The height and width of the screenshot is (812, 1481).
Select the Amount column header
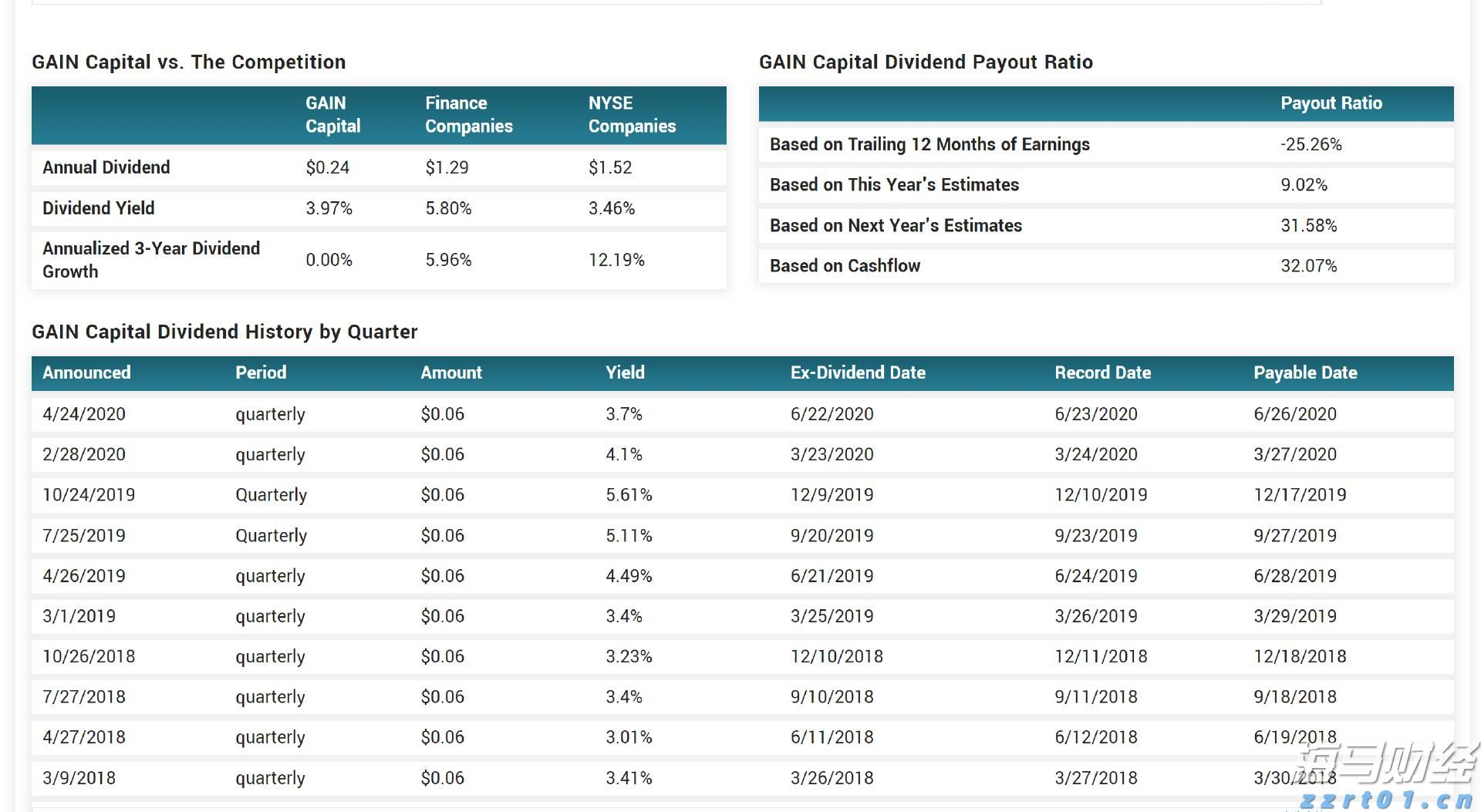[x=451, y=373]
